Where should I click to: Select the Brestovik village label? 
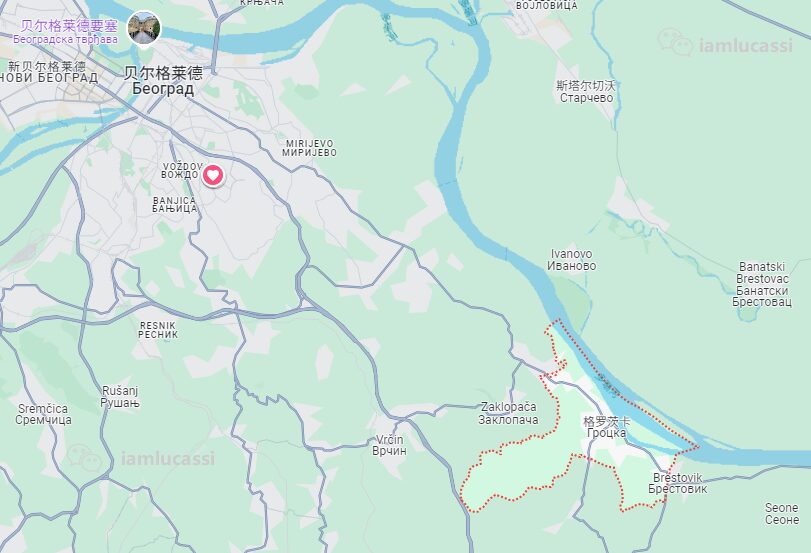pyautogui.click(x=678, y=483)
